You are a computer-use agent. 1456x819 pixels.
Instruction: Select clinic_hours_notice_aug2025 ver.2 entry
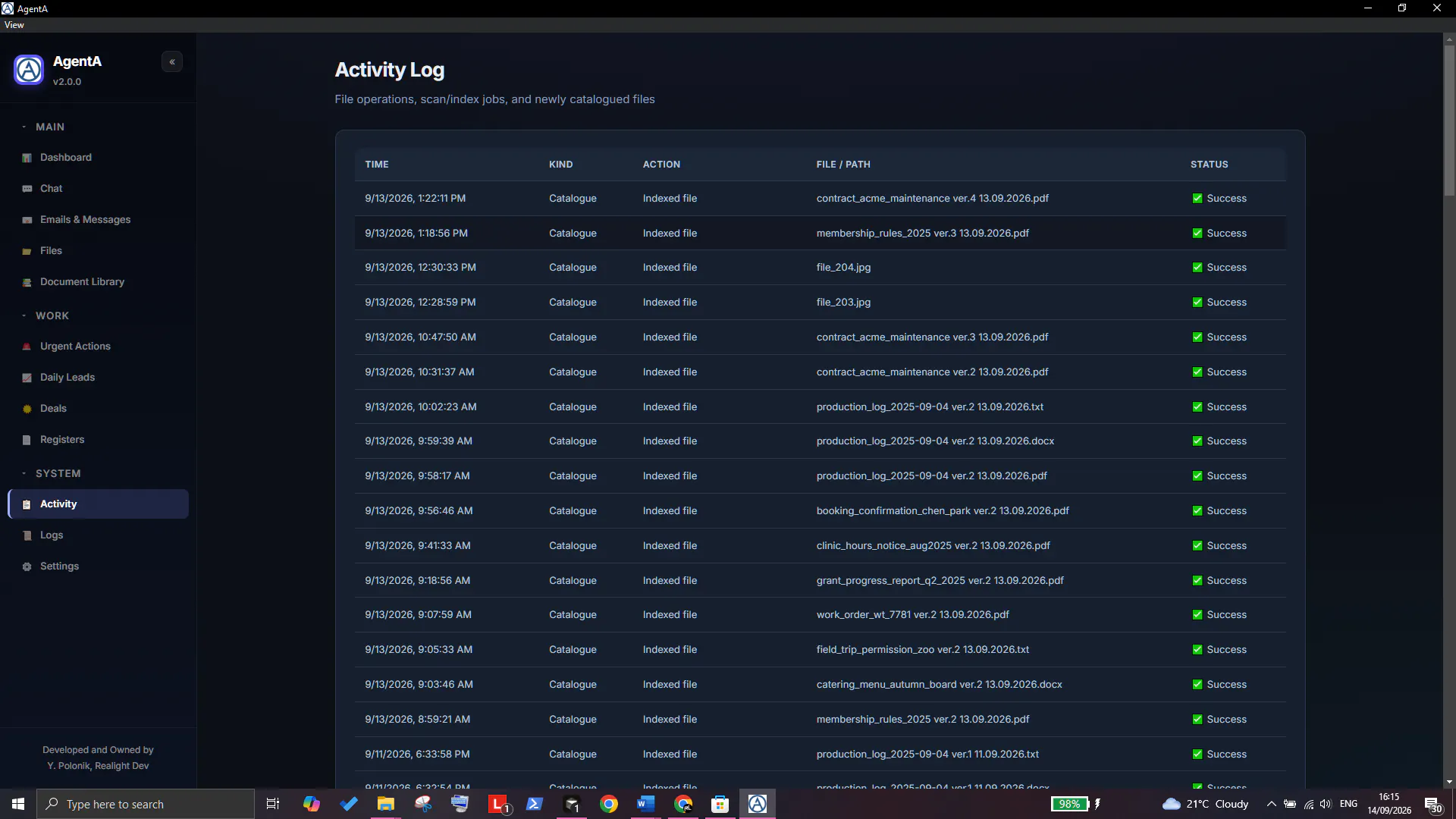coord(820,545)
